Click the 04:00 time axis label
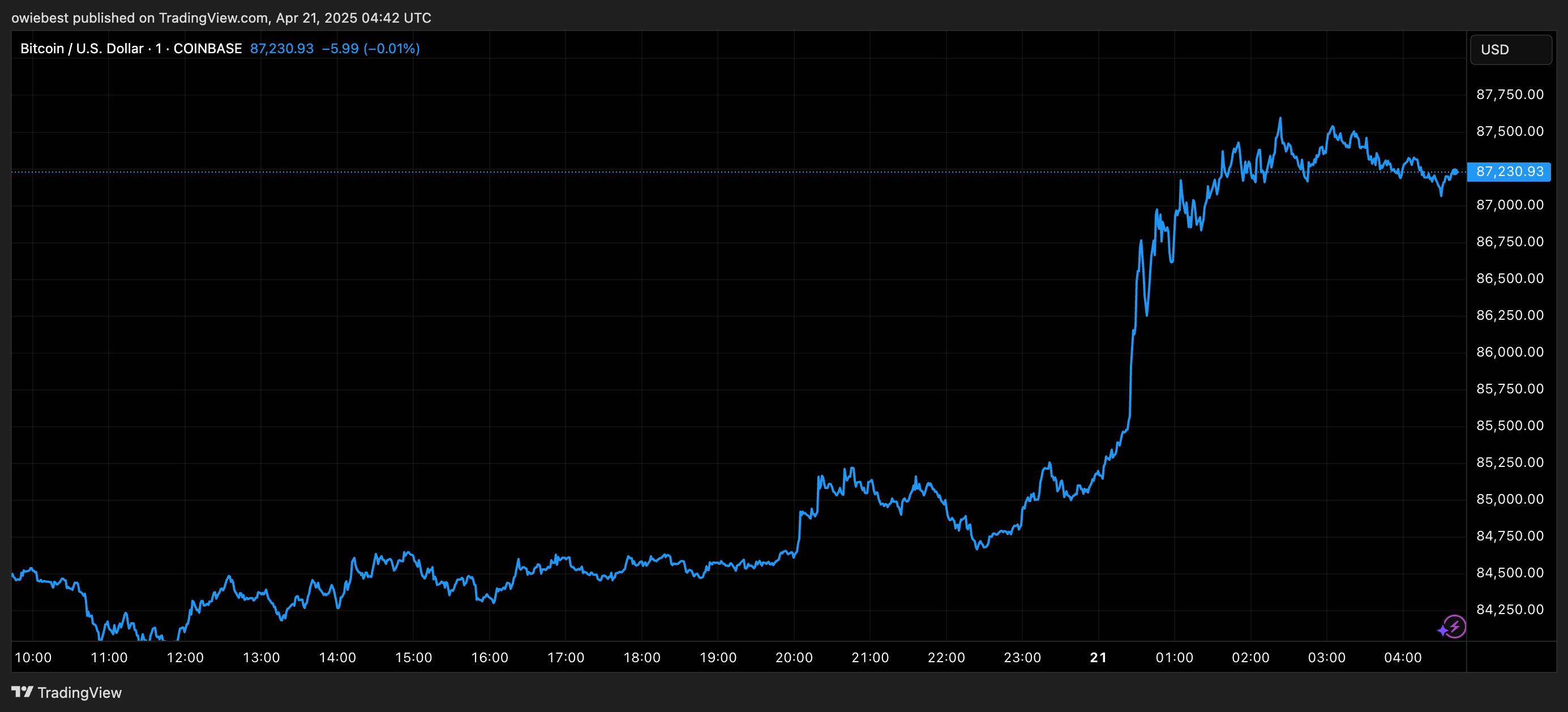The width and height of the screenshot is (1568, 712). pos(1403,657)
